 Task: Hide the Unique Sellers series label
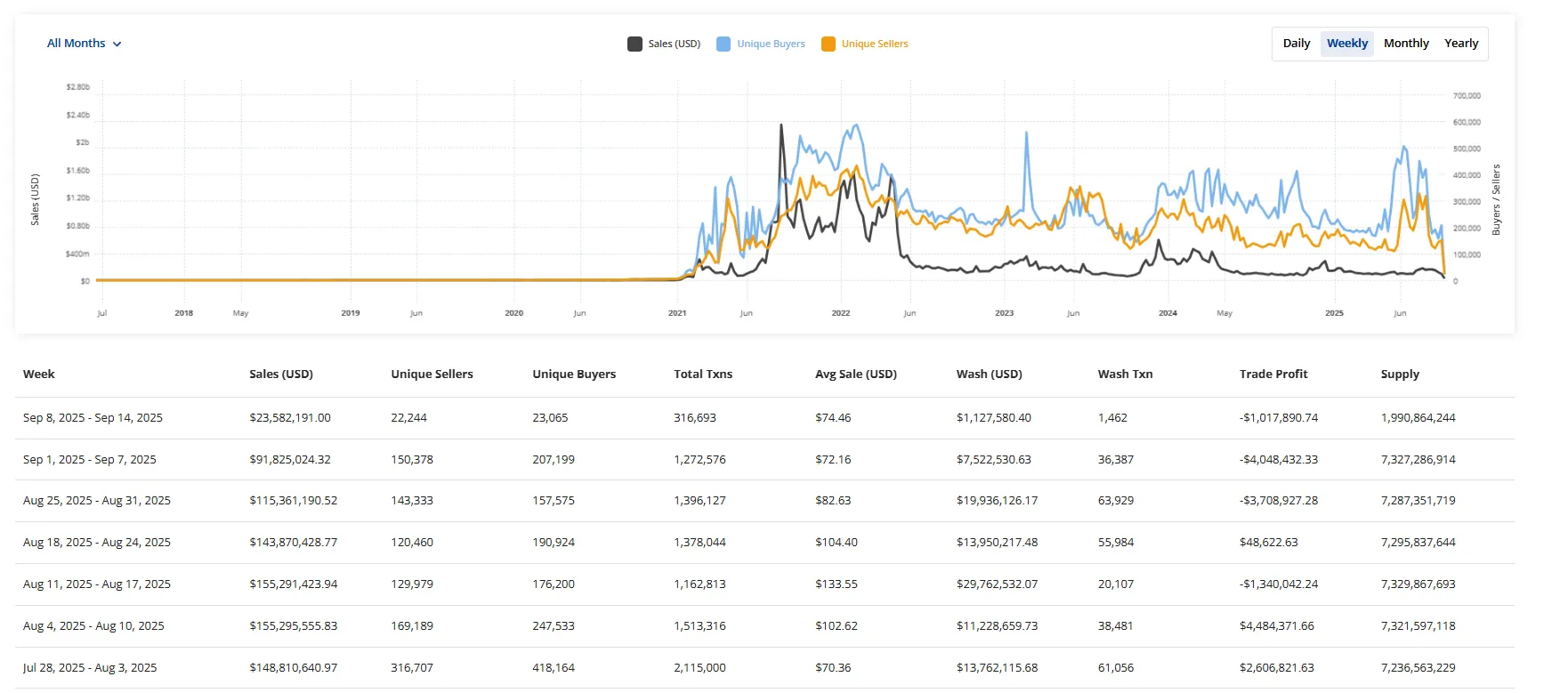(875, 44)
